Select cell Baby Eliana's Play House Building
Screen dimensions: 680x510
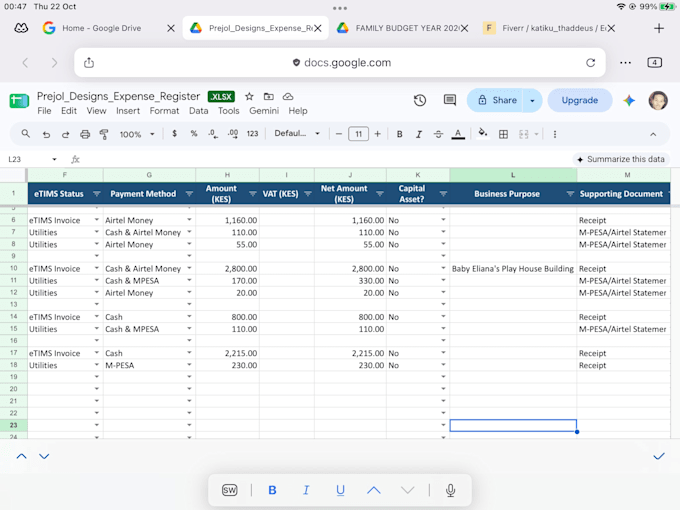tap(513, 269)
